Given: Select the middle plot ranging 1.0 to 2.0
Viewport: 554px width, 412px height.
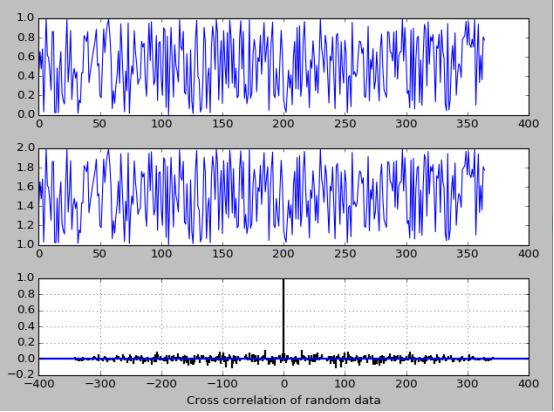Looking at the screenshot, I should pos(284,196).
